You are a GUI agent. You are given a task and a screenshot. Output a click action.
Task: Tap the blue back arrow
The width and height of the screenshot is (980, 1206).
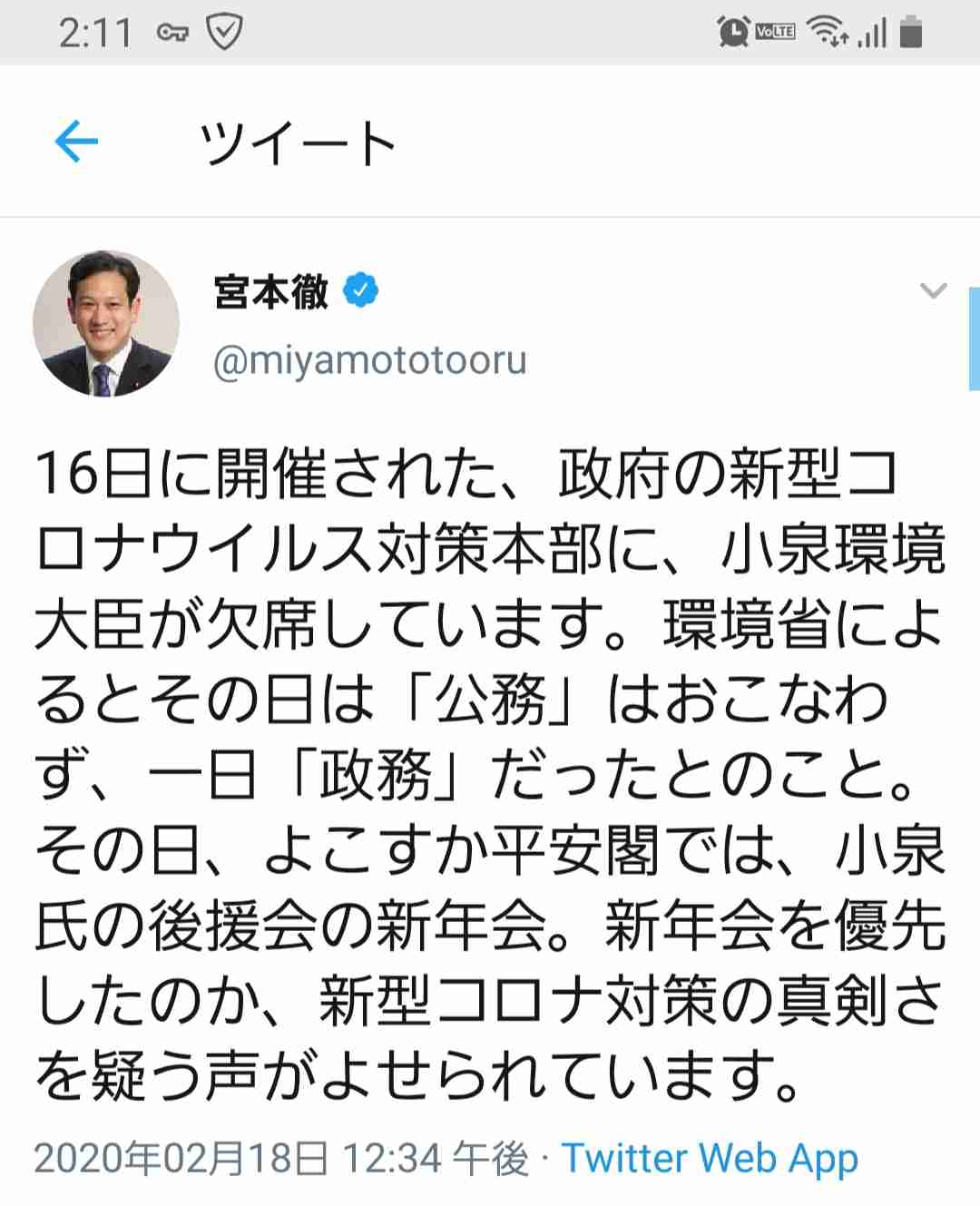coord(76,142)
